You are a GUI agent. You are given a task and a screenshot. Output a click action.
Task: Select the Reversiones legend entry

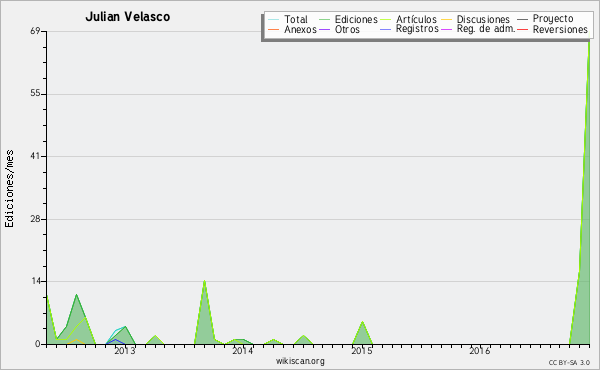pos(552,29)
